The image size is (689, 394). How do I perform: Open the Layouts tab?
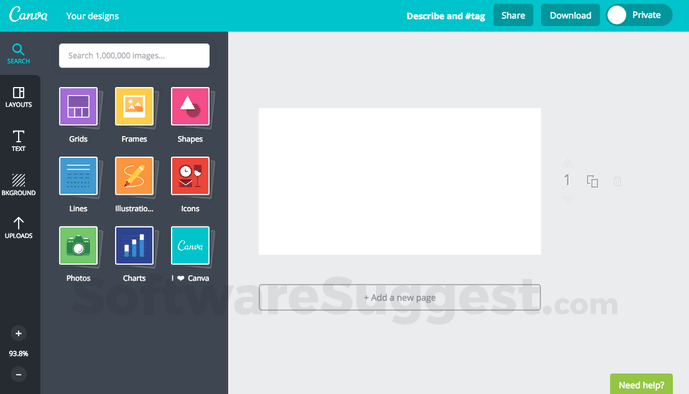(18, 97)
